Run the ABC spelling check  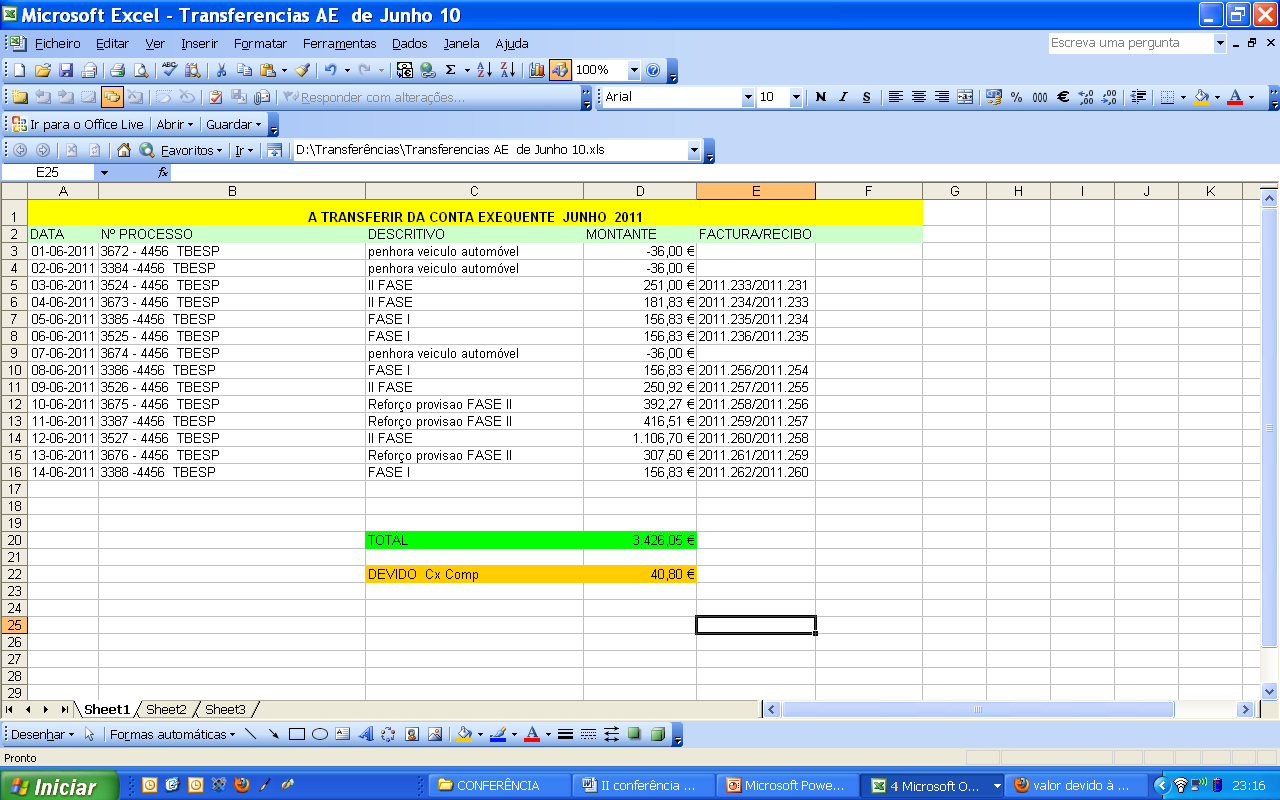pos(170,70)
